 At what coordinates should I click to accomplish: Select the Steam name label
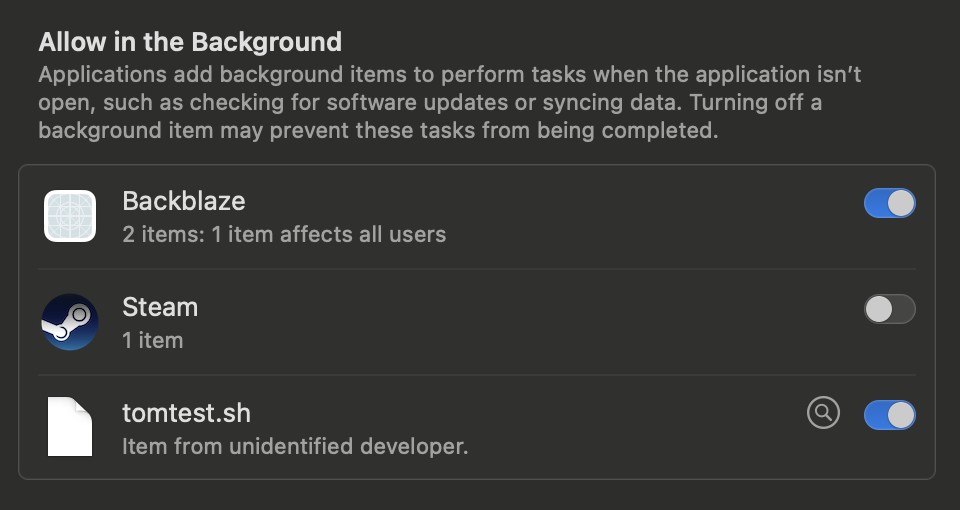160,307
